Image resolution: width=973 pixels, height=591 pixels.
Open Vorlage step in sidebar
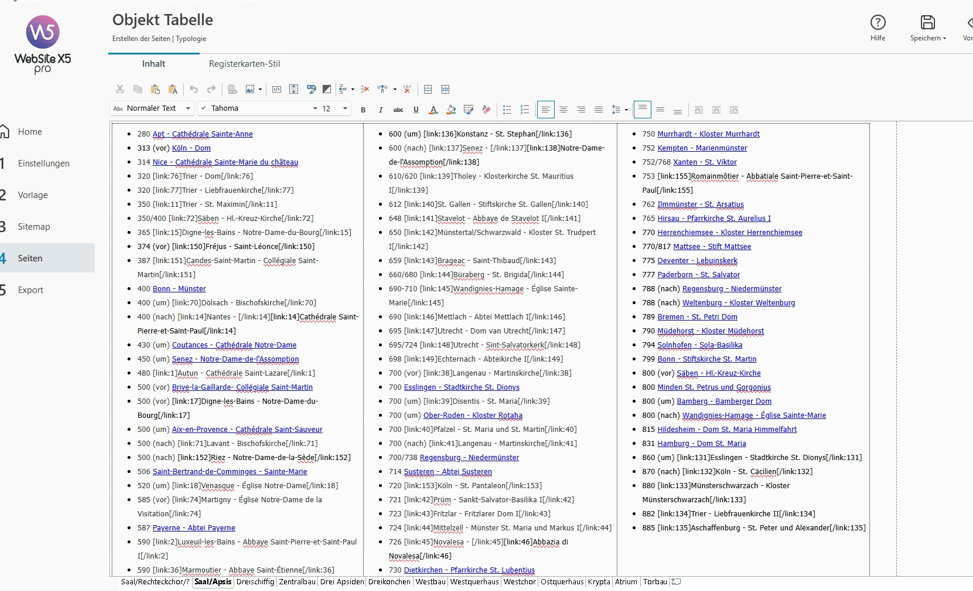(x=32, y=195)
